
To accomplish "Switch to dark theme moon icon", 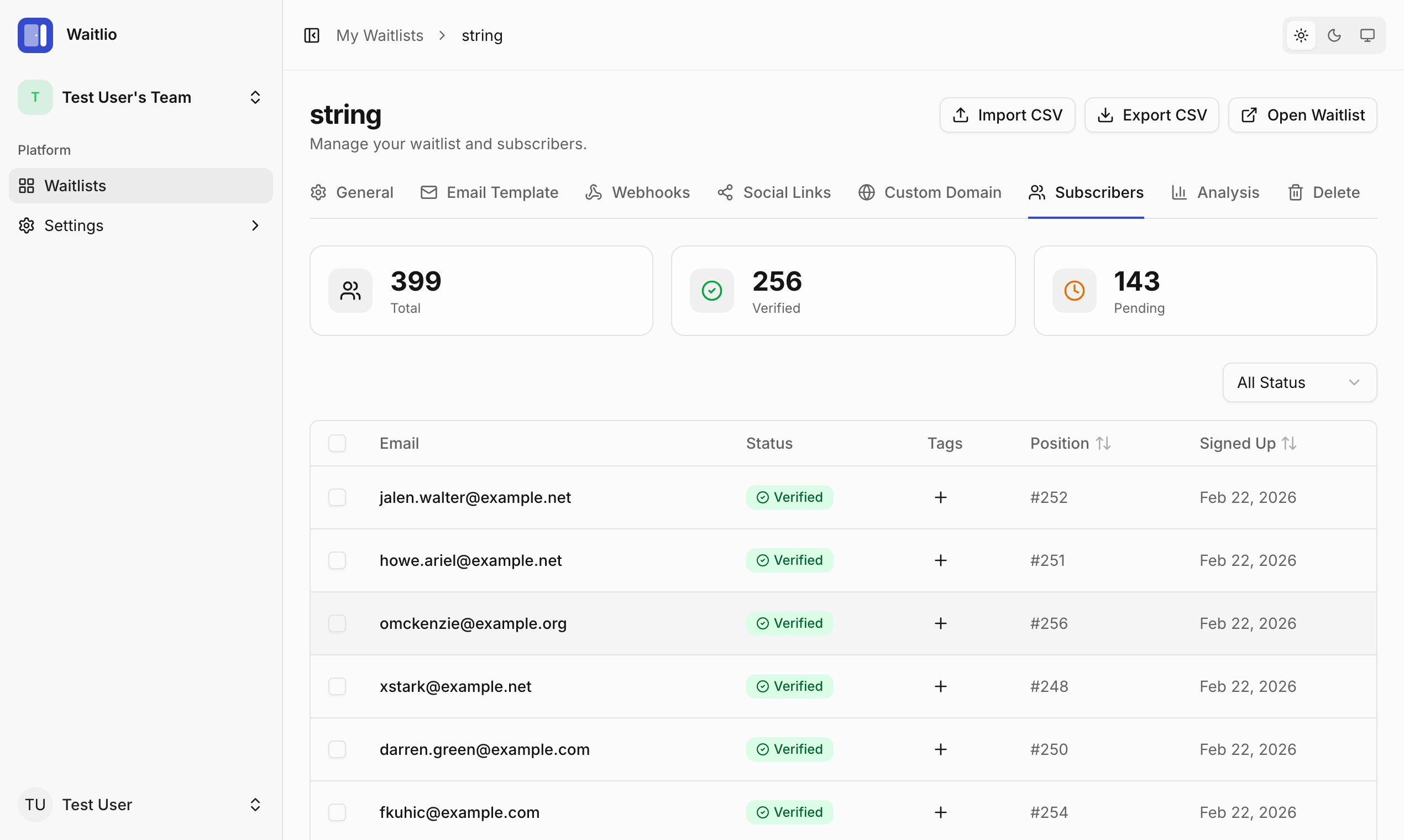I will click(1334, 36).
